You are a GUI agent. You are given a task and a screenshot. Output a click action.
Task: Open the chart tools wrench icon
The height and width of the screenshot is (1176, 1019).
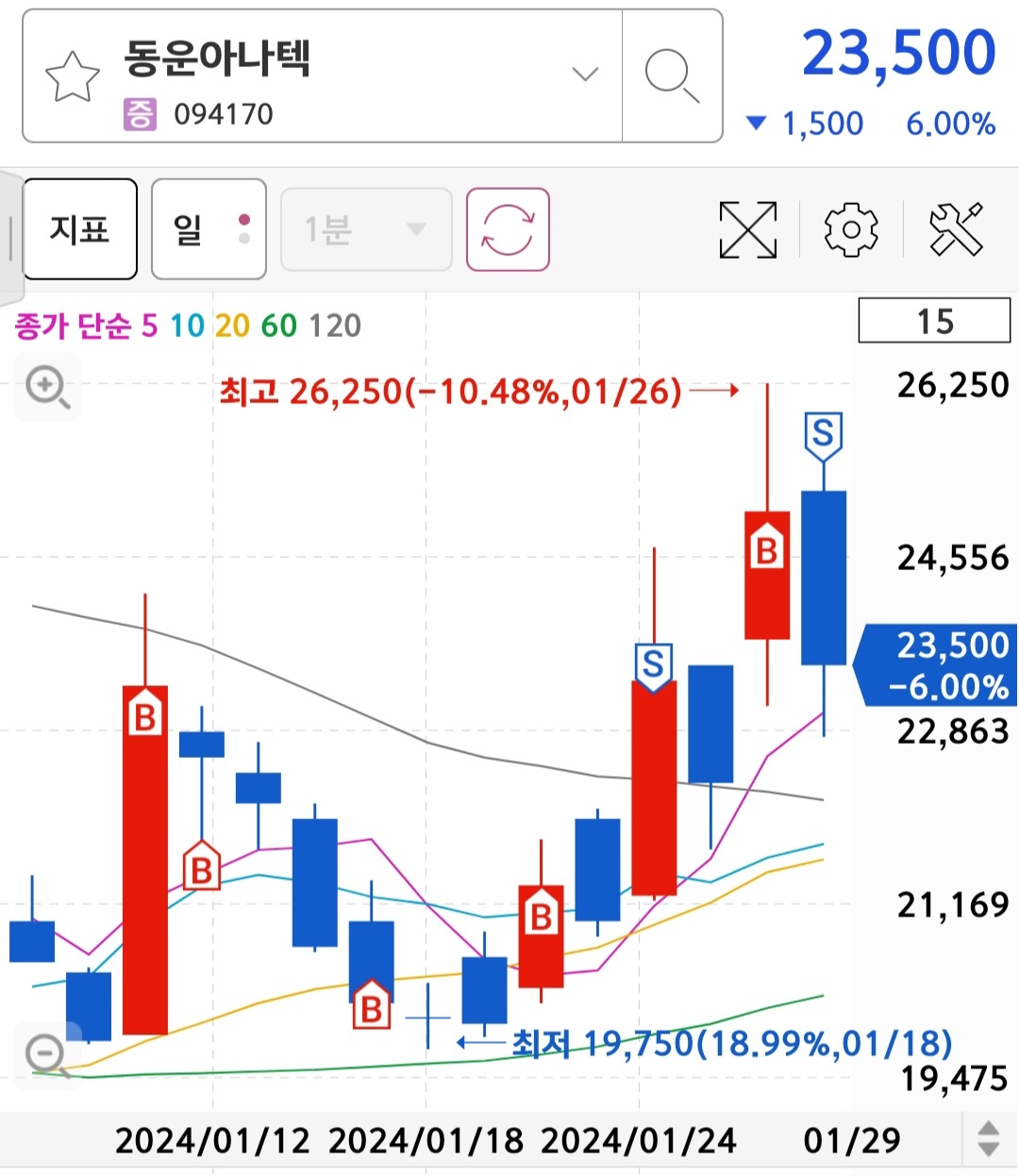(956, 229)
